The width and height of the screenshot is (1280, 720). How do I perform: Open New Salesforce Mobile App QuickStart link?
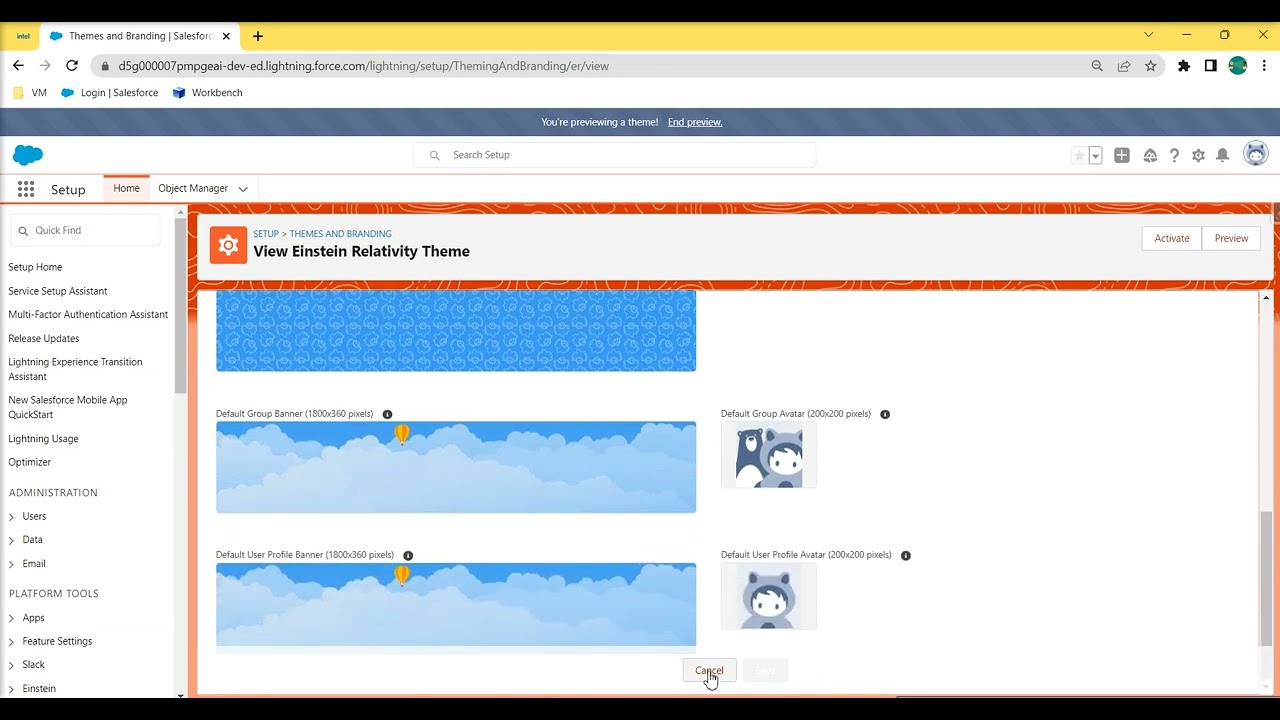[x=68, y=407]
